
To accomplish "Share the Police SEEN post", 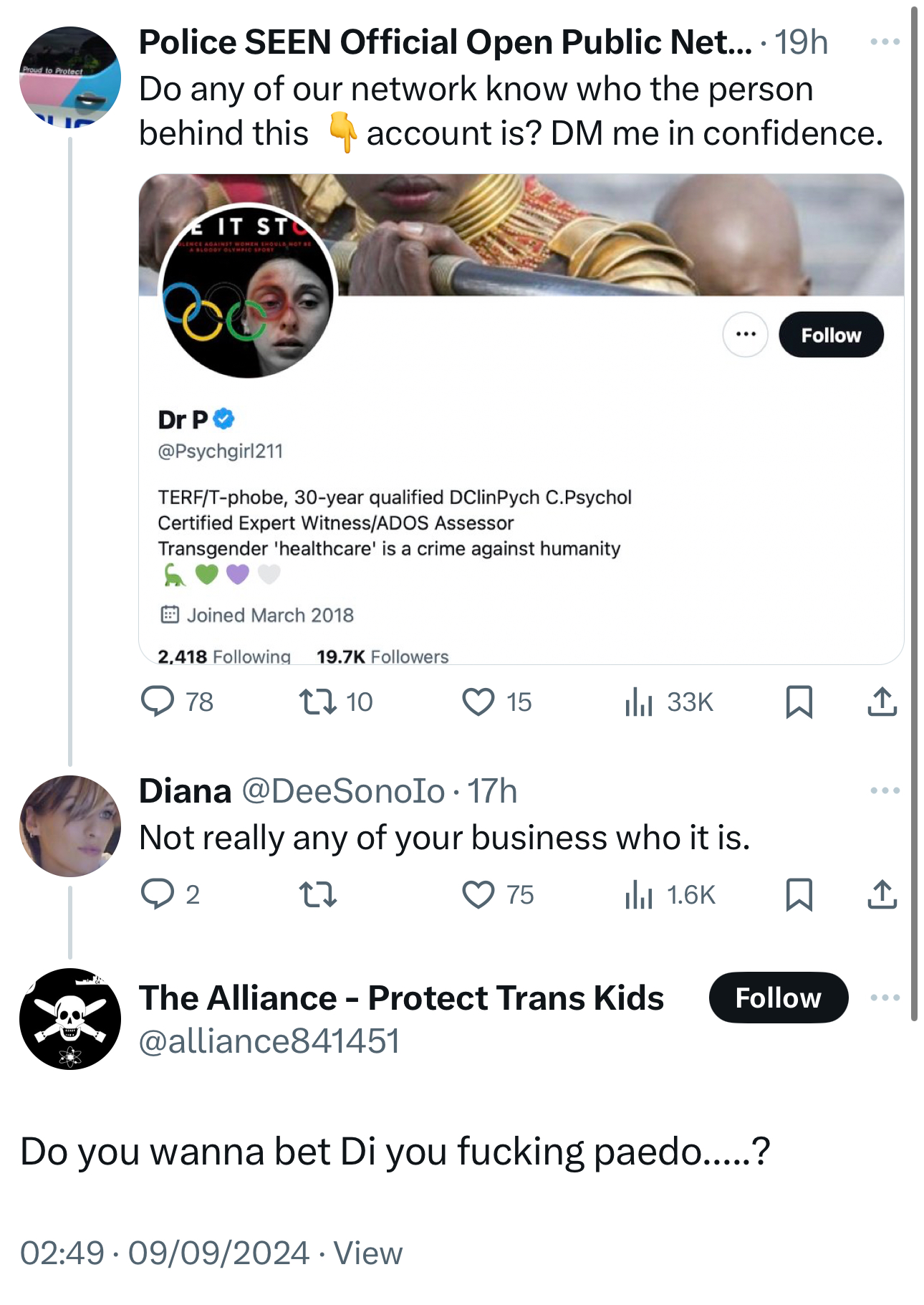I will click(882, 702).
